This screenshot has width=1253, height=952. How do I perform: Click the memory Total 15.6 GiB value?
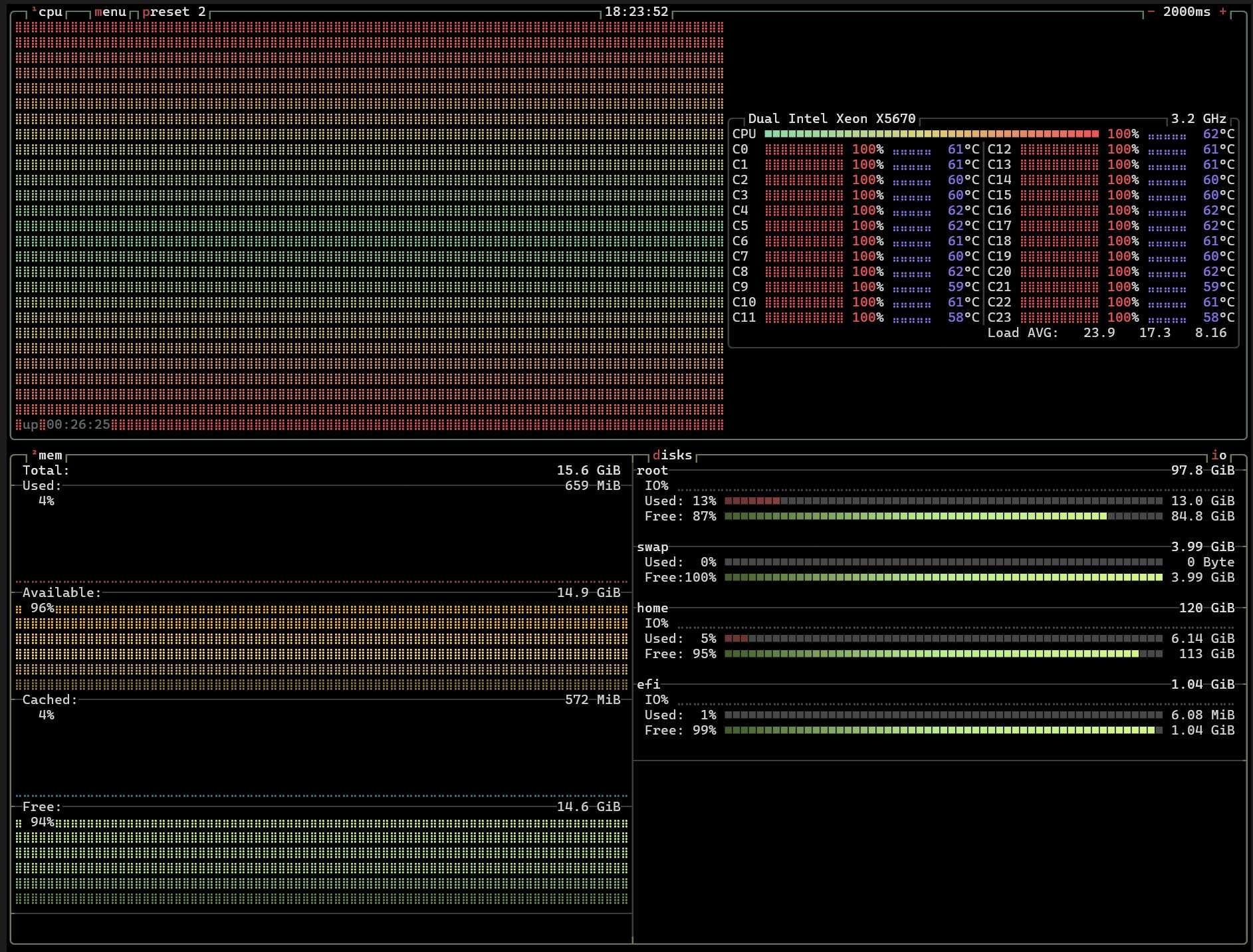click(588, 470)
